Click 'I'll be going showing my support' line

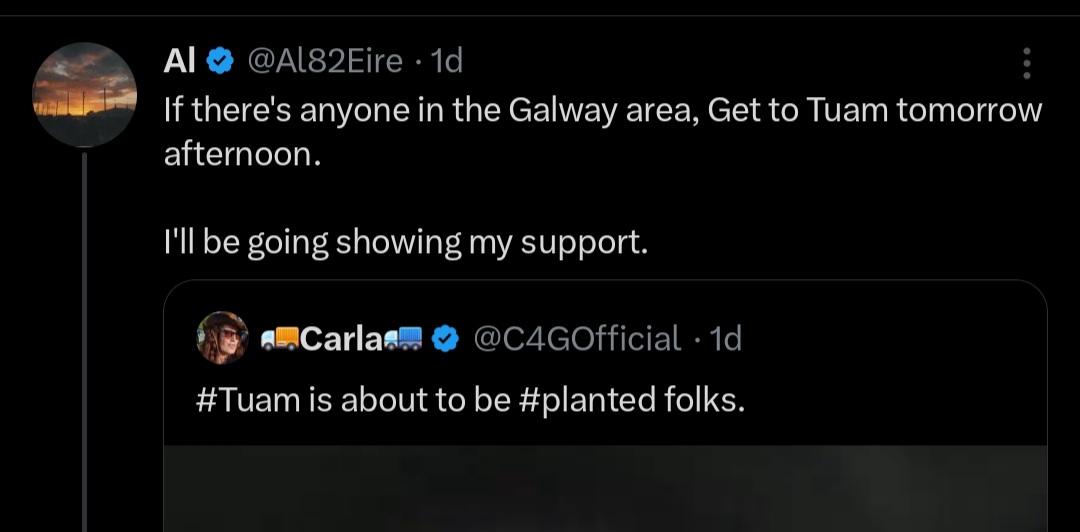point(406,242)
